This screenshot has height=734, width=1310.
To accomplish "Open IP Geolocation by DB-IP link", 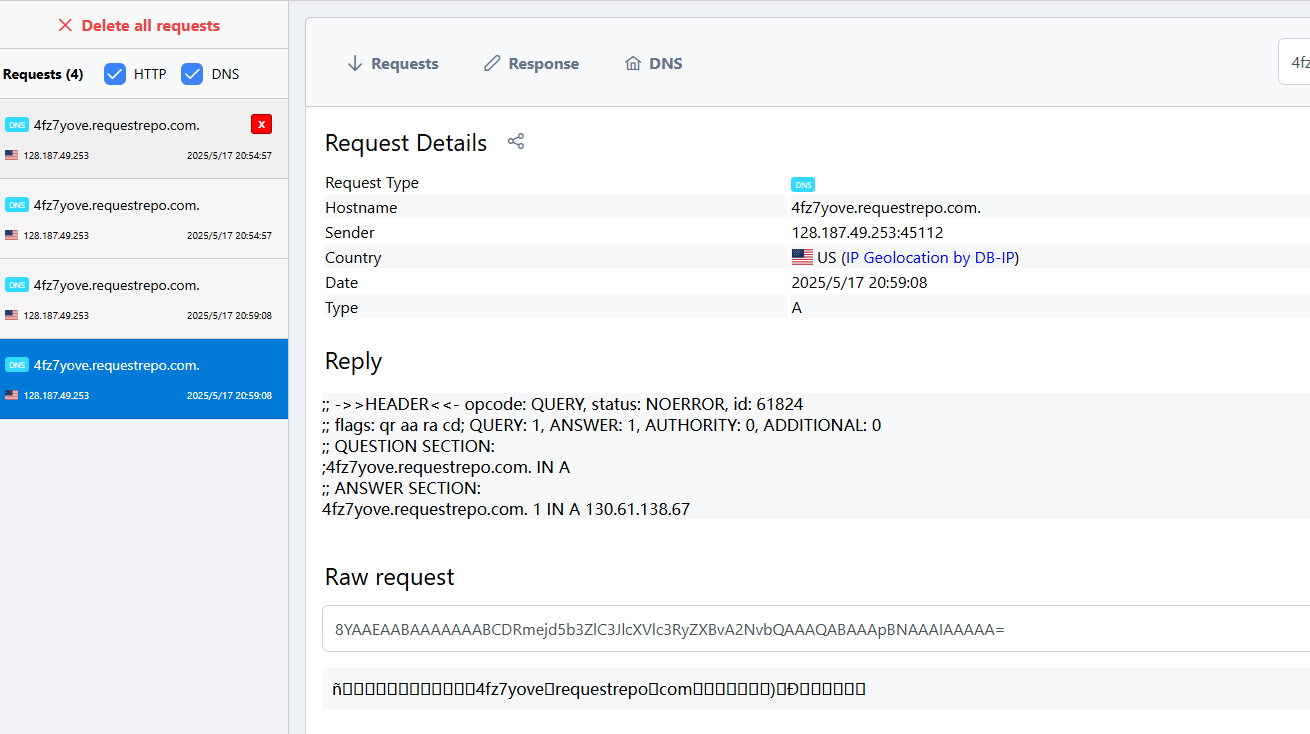I will coord(930,258).
